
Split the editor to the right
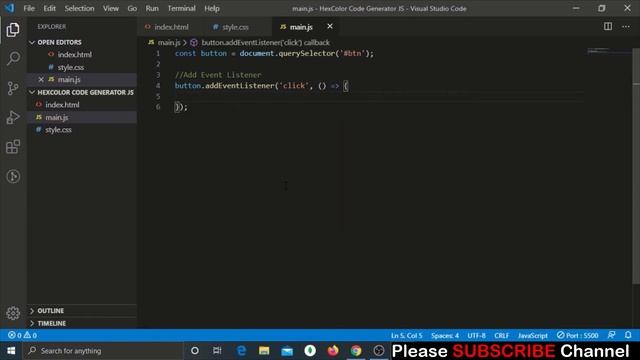[x=608, y=27]
